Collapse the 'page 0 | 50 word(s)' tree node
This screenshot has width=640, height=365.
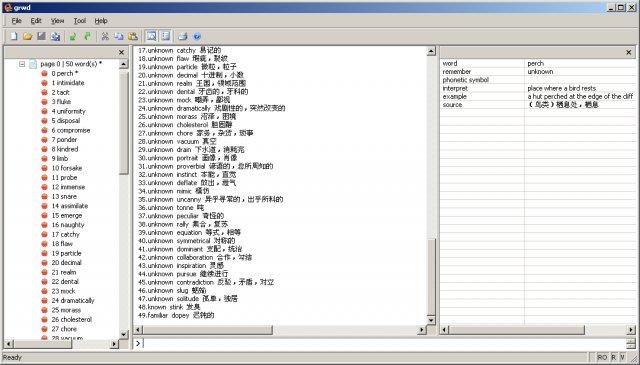(x=22, y=64)
